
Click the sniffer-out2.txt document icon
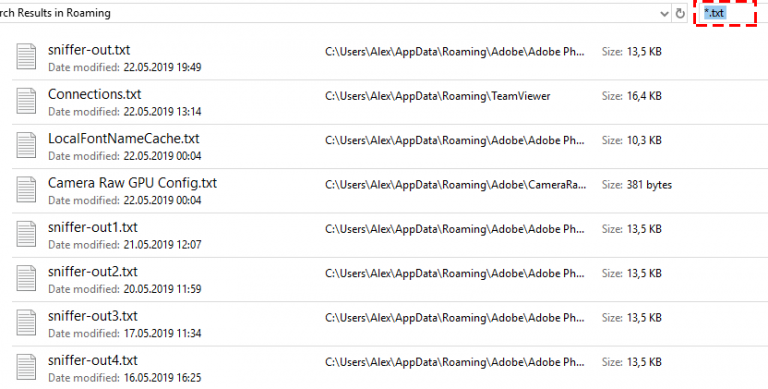pos(26,278)
